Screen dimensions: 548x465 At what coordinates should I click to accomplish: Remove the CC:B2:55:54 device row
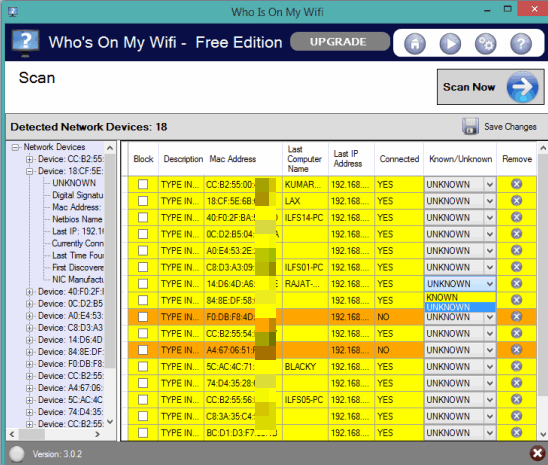click(x=516, y=333)
